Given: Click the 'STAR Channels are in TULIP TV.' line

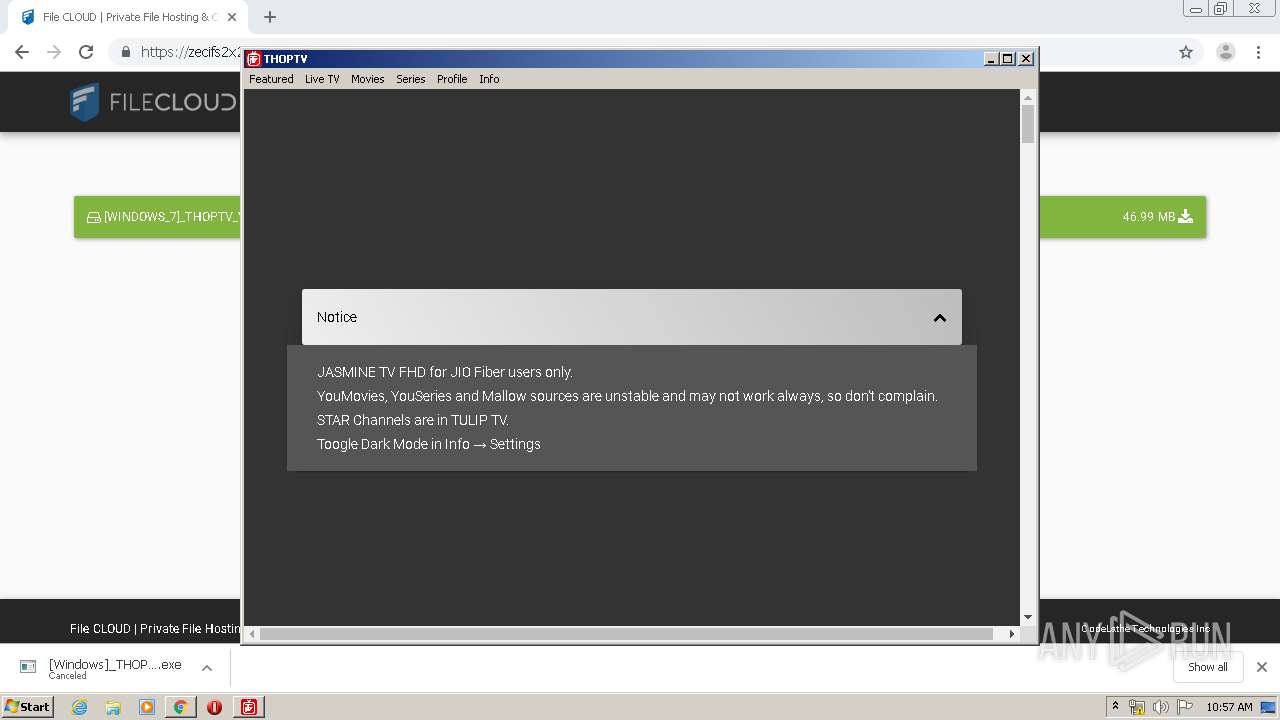Looking at the screenshot, I should 413,420.
